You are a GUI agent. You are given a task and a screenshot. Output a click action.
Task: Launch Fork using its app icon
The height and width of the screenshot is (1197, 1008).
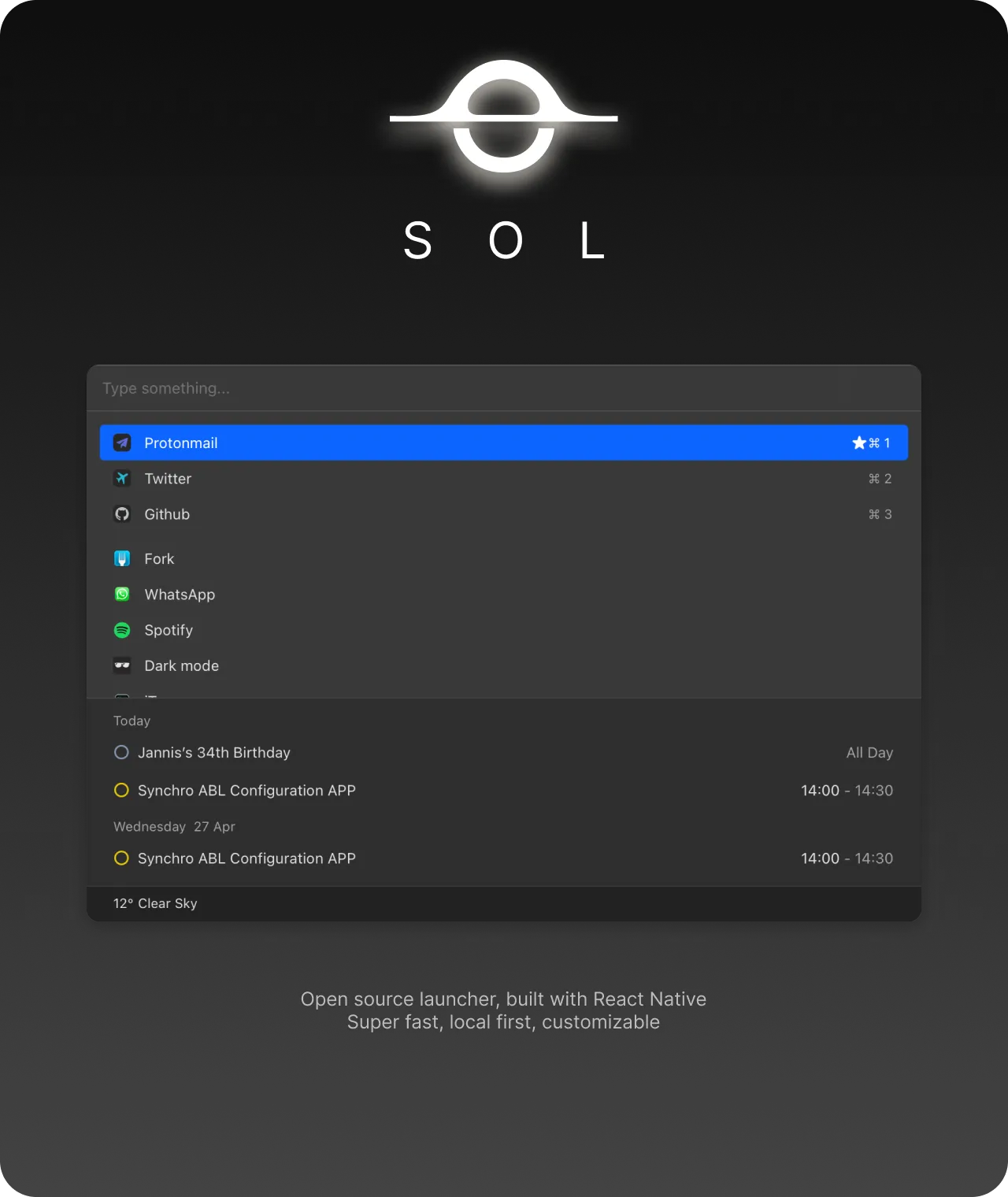122,558
